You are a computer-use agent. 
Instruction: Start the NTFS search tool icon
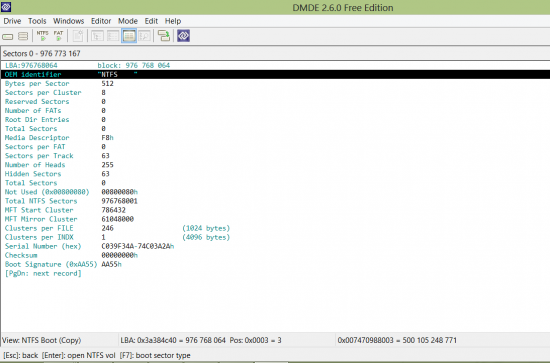(x=42, y=35)
